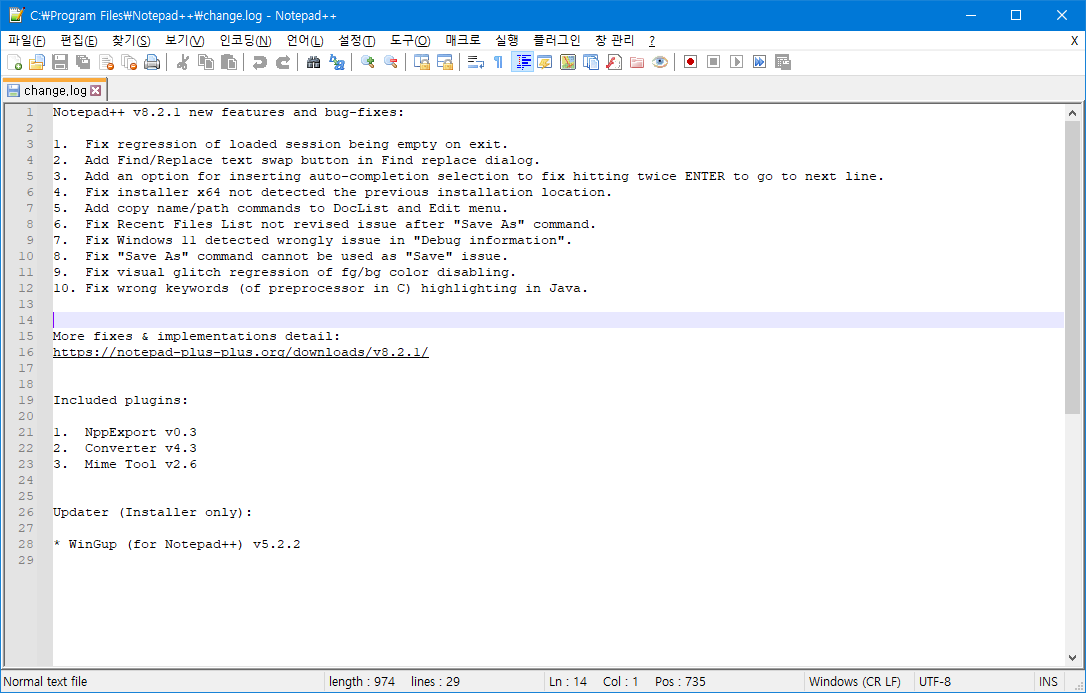The height and width of the screenshot is (693, 1086).
Task: Toggle the Monitoring eye icon
Action: tap(660, 62)
